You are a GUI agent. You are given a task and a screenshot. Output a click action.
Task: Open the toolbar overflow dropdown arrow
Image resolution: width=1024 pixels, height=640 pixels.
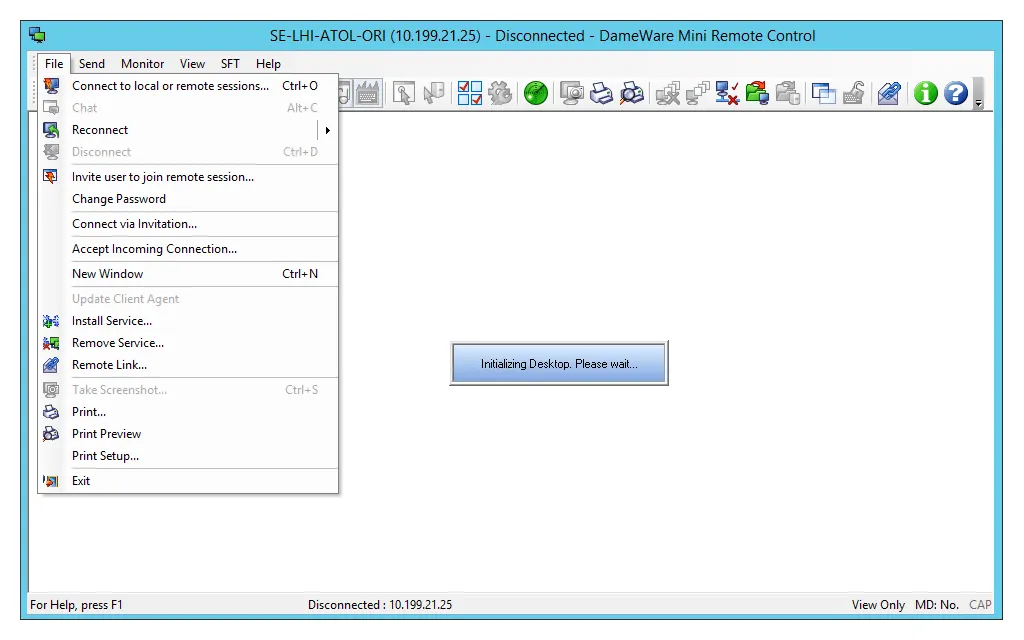pyautogui.click(x=978, y=100)
